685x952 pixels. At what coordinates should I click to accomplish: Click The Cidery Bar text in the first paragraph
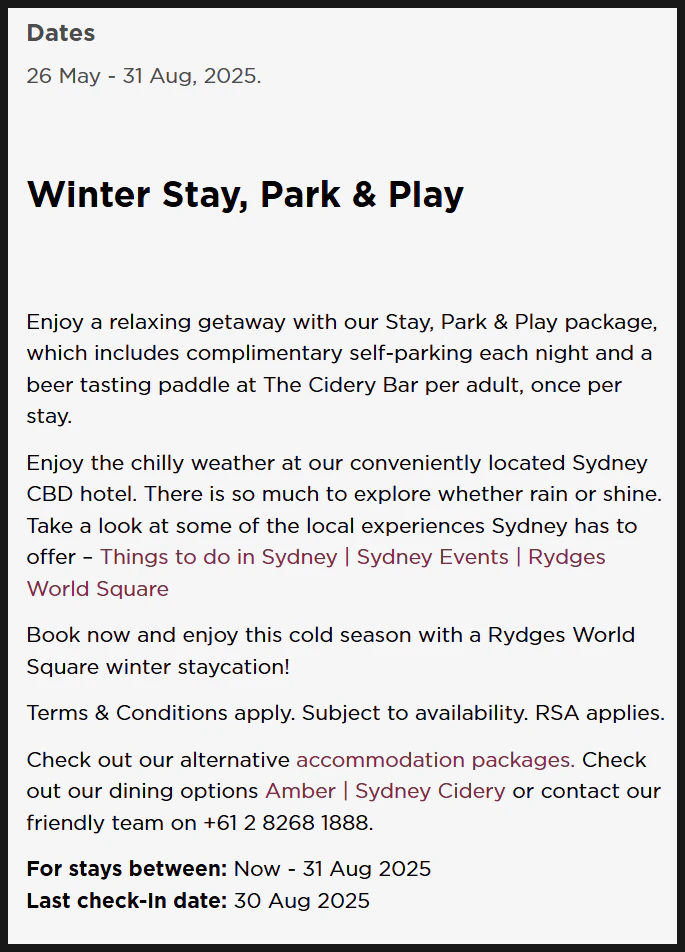tap(340, 385)
